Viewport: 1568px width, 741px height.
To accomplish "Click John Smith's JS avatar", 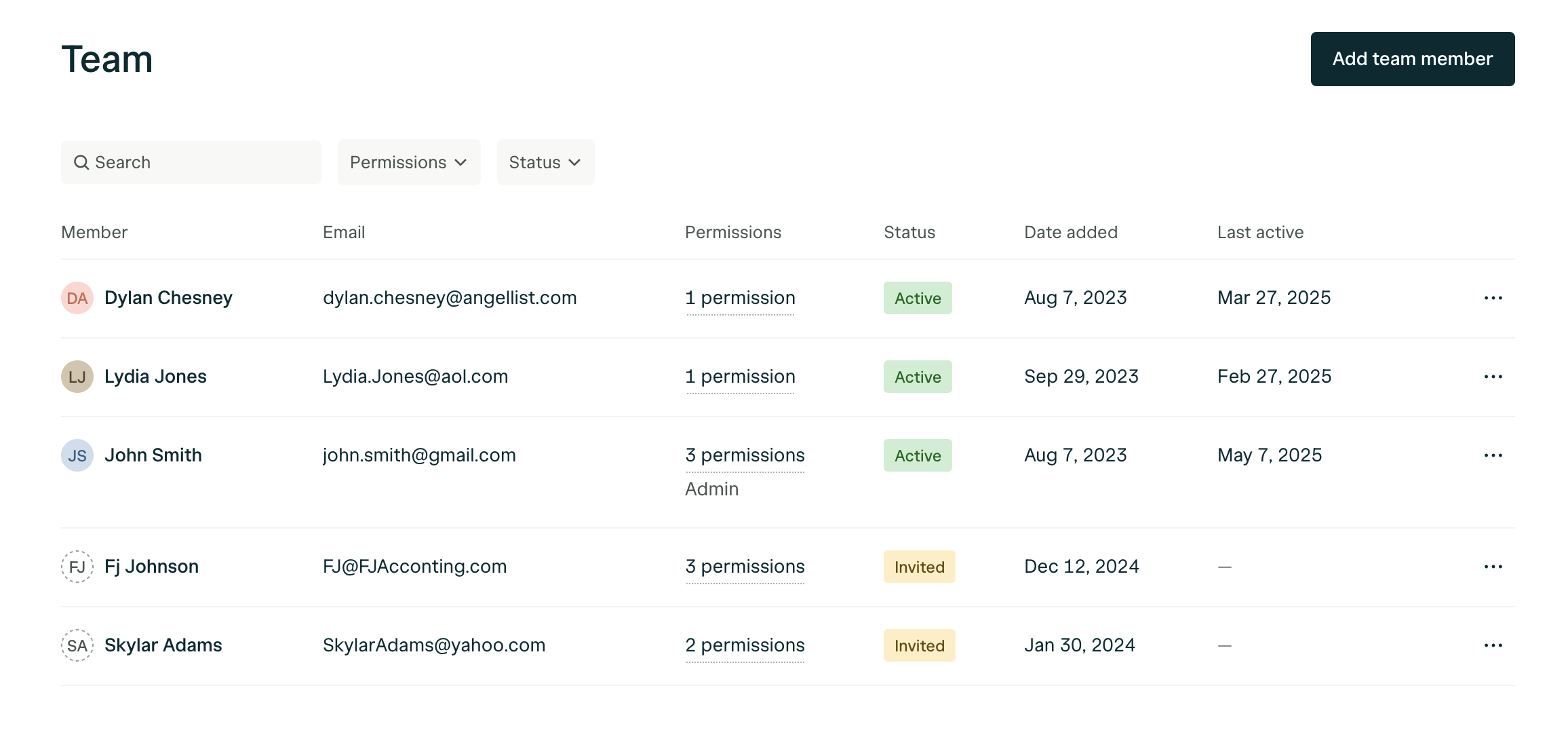I will (x=77, y=455).
